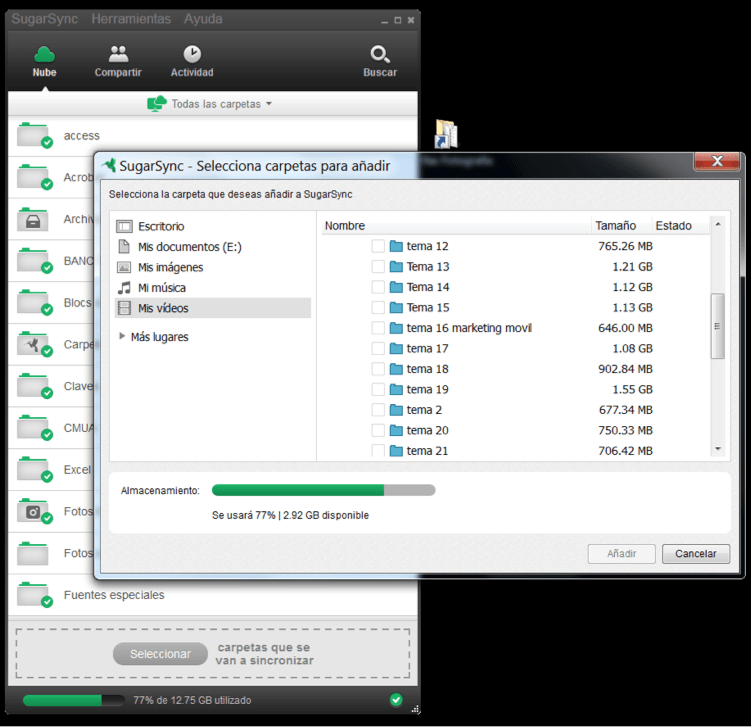Click the CMUA folder icon
Image resolution: width=751 pixels, height=727 pixels.
[34, 428]
